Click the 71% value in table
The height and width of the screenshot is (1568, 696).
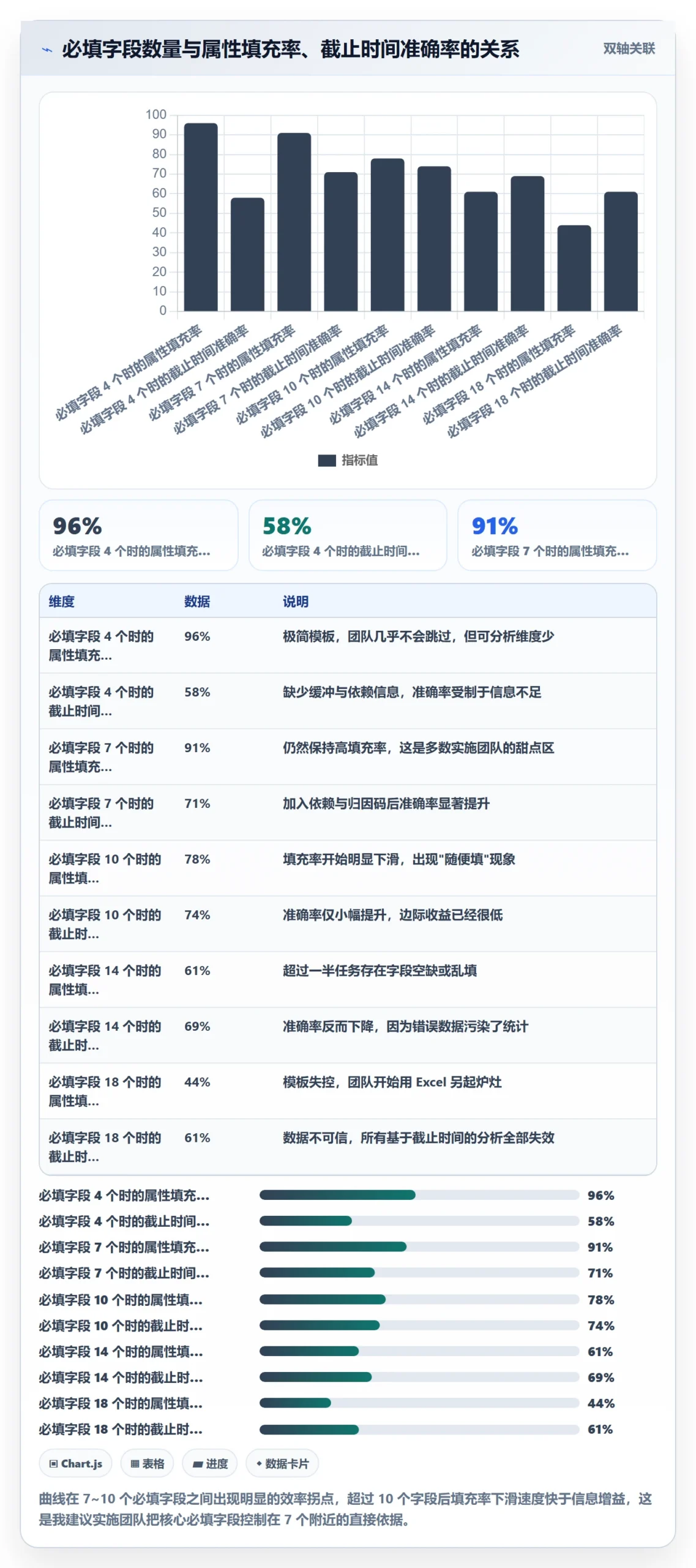coord(197,804)
